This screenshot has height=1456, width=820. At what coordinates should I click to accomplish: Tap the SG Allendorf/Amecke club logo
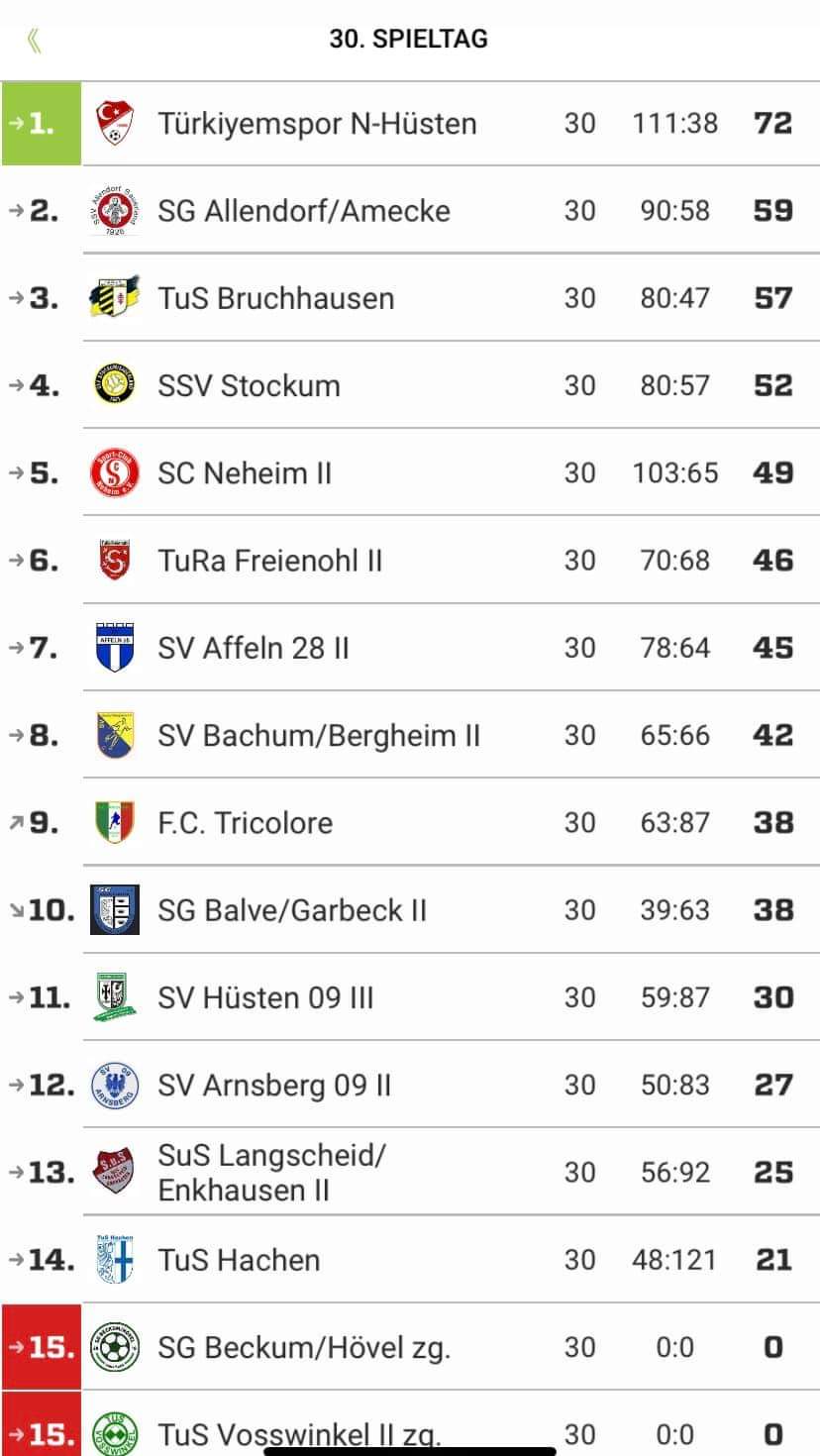(114, 211)
